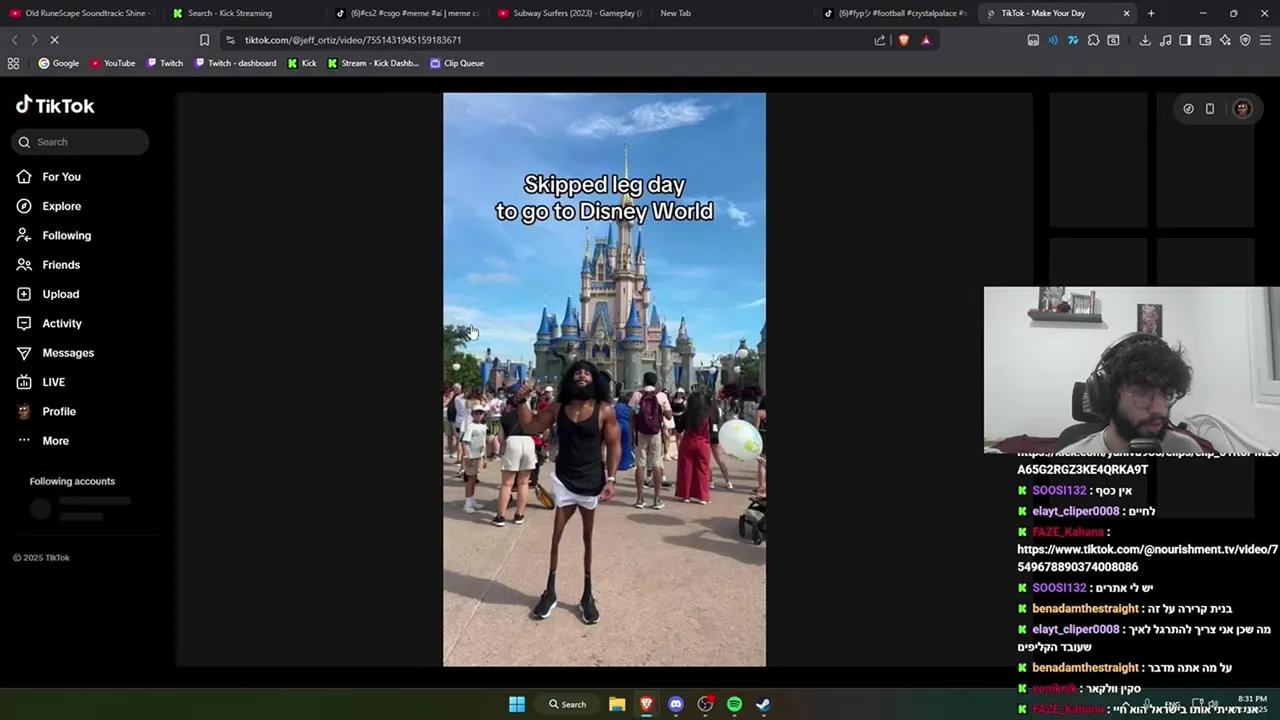The height and width of the screenshot is (720, 1280).
Task: Click the webcam overlay thumbnail
Action: pos(1132,370)
